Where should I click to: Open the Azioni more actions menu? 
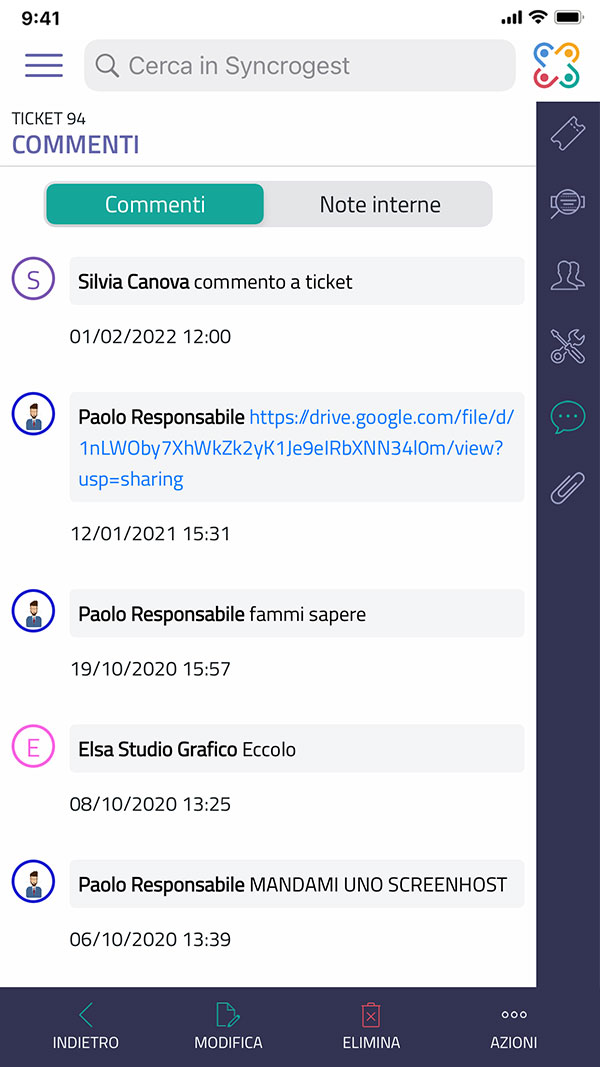[x=513, y=1027]
